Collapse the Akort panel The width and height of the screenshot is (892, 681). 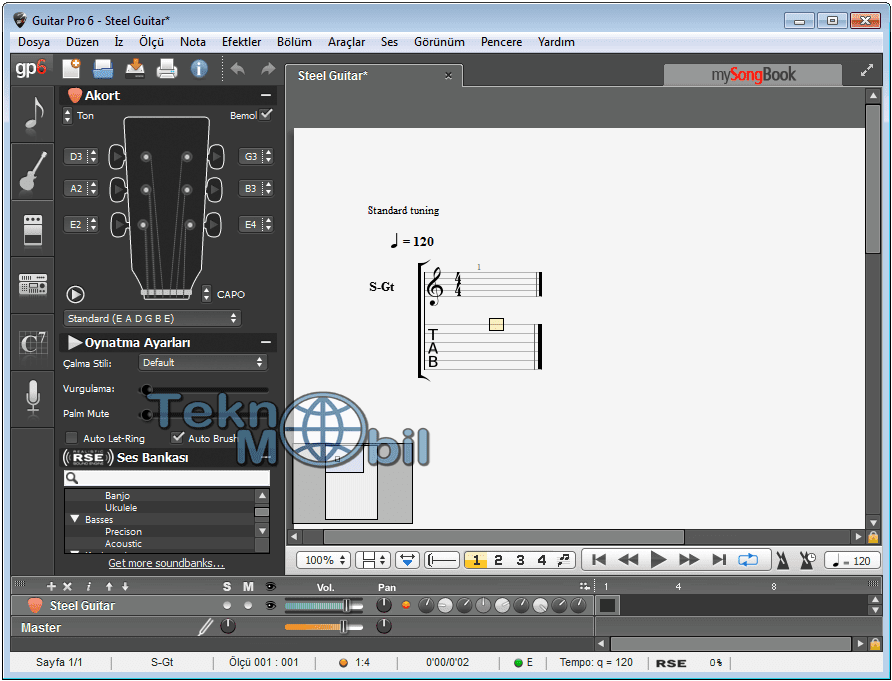pyautogui.click(x=265, y=95)
